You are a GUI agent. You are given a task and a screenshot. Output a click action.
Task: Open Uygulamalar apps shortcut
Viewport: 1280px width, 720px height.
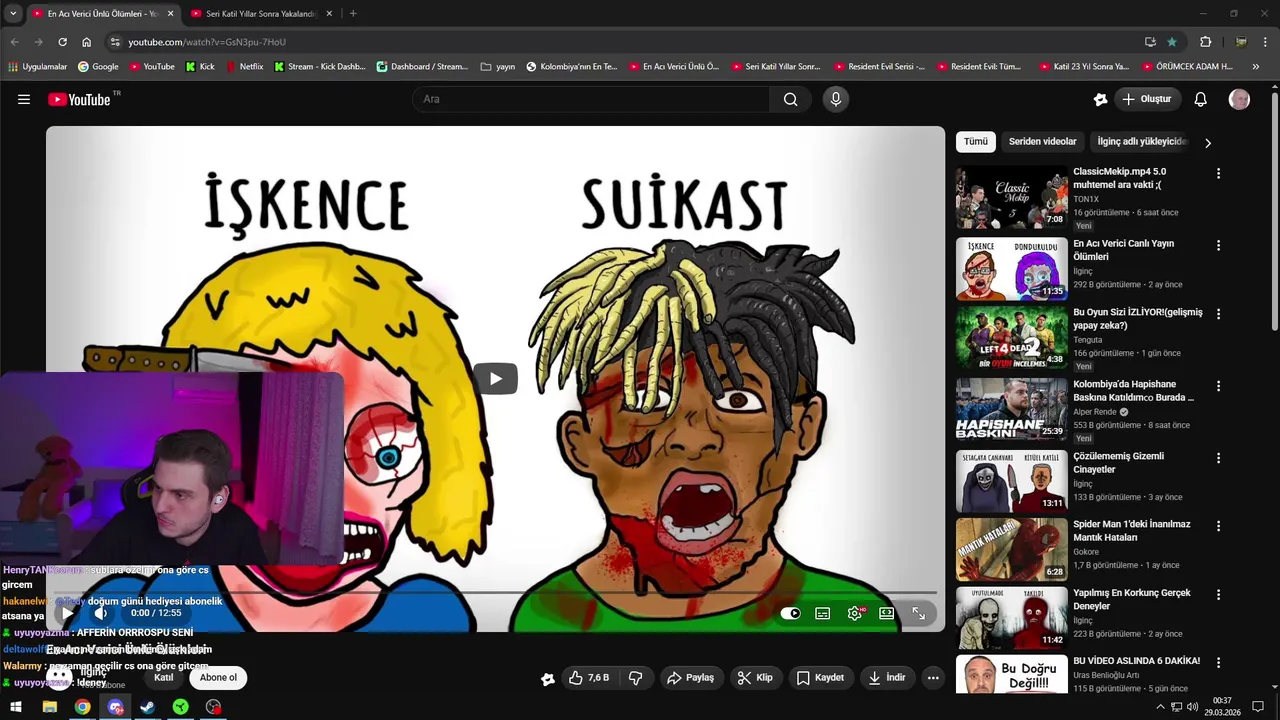tap(37, 67)
